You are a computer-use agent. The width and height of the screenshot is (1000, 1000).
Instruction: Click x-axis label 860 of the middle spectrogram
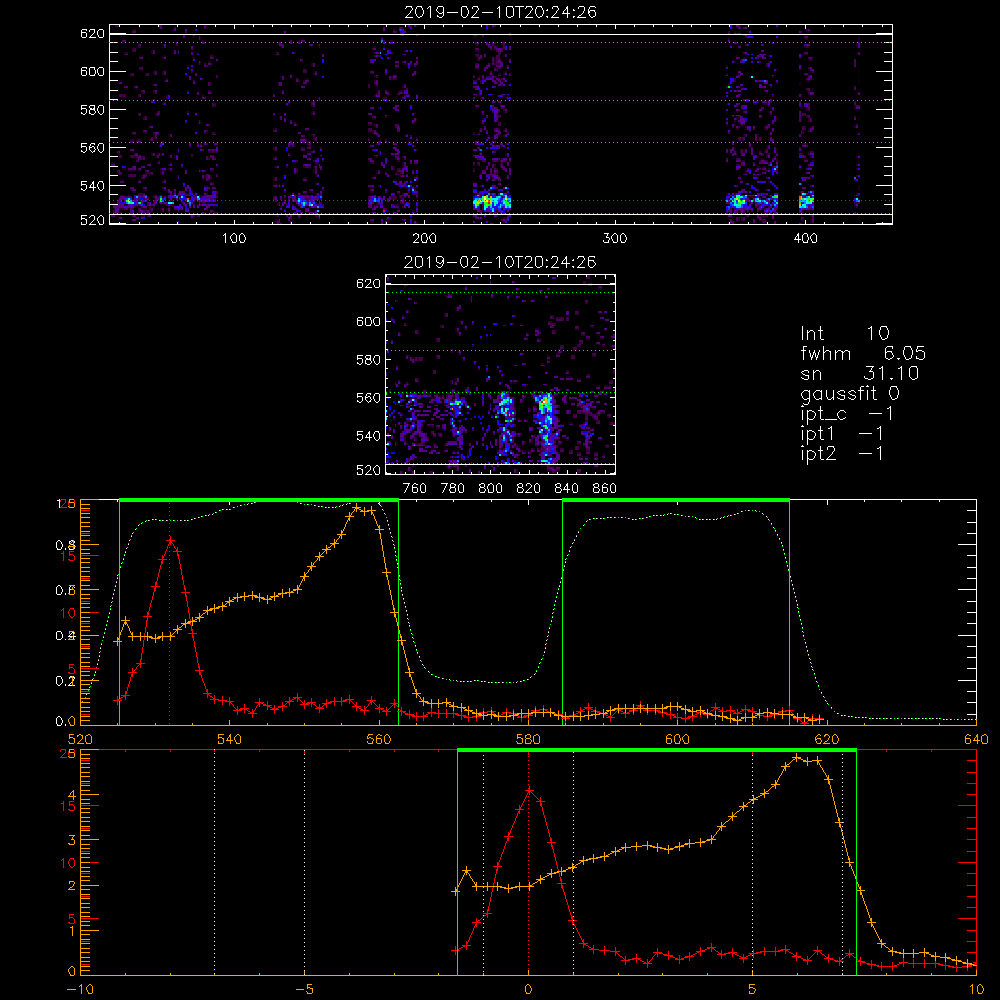(x=605, y=488)
